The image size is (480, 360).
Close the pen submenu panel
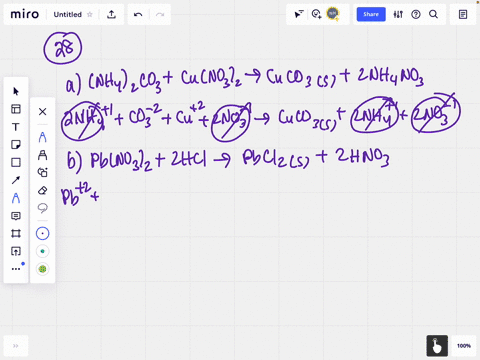42,111
